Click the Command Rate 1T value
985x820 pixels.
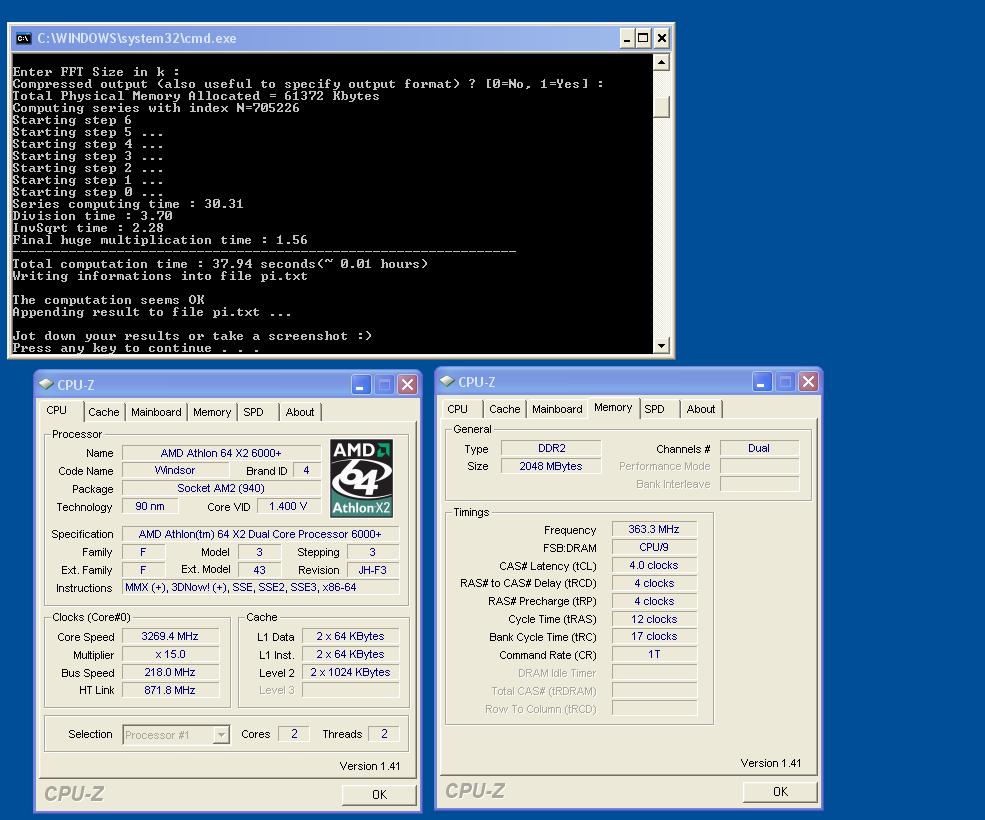tap(654, 655)
